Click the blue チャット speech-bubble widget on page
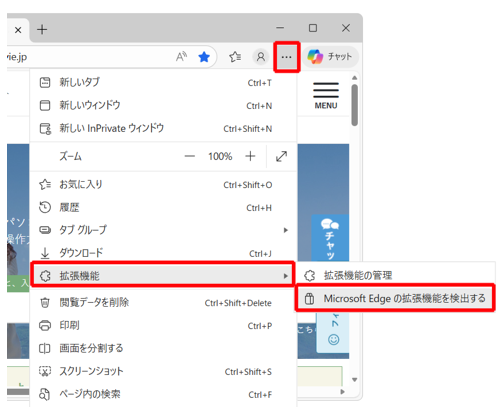500x407 pixels. (x=330, y=238)
